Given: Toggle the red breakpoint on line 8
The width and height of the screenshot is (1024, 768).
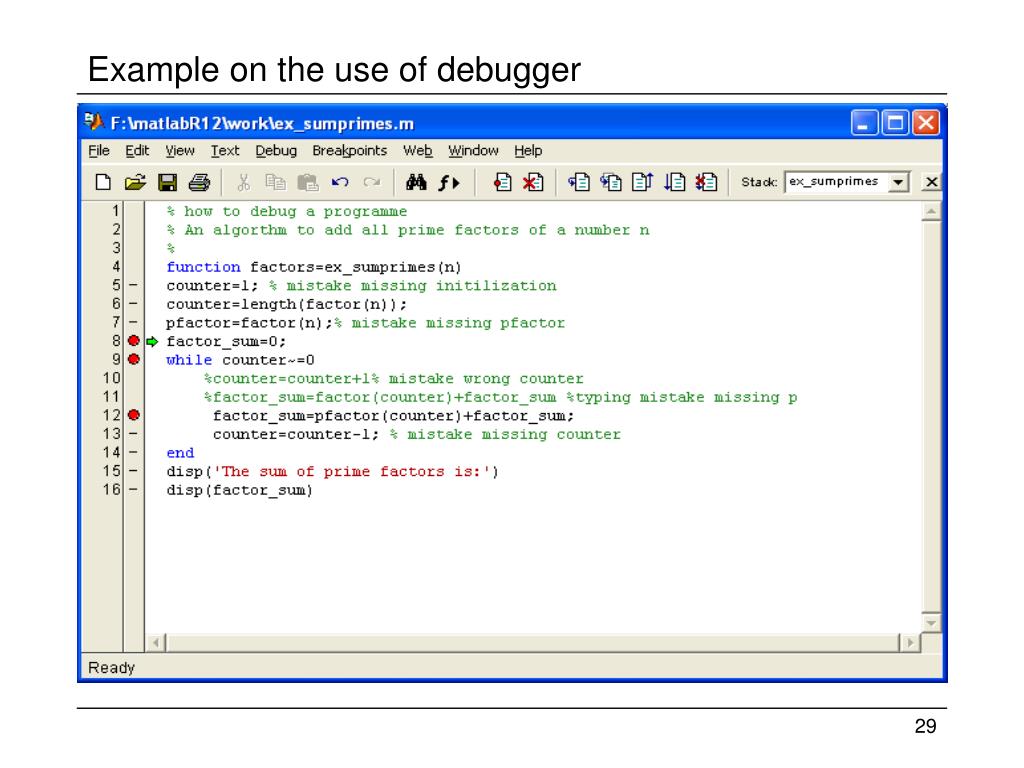Looking at the screenshot, I should click(x=134, y=341).
